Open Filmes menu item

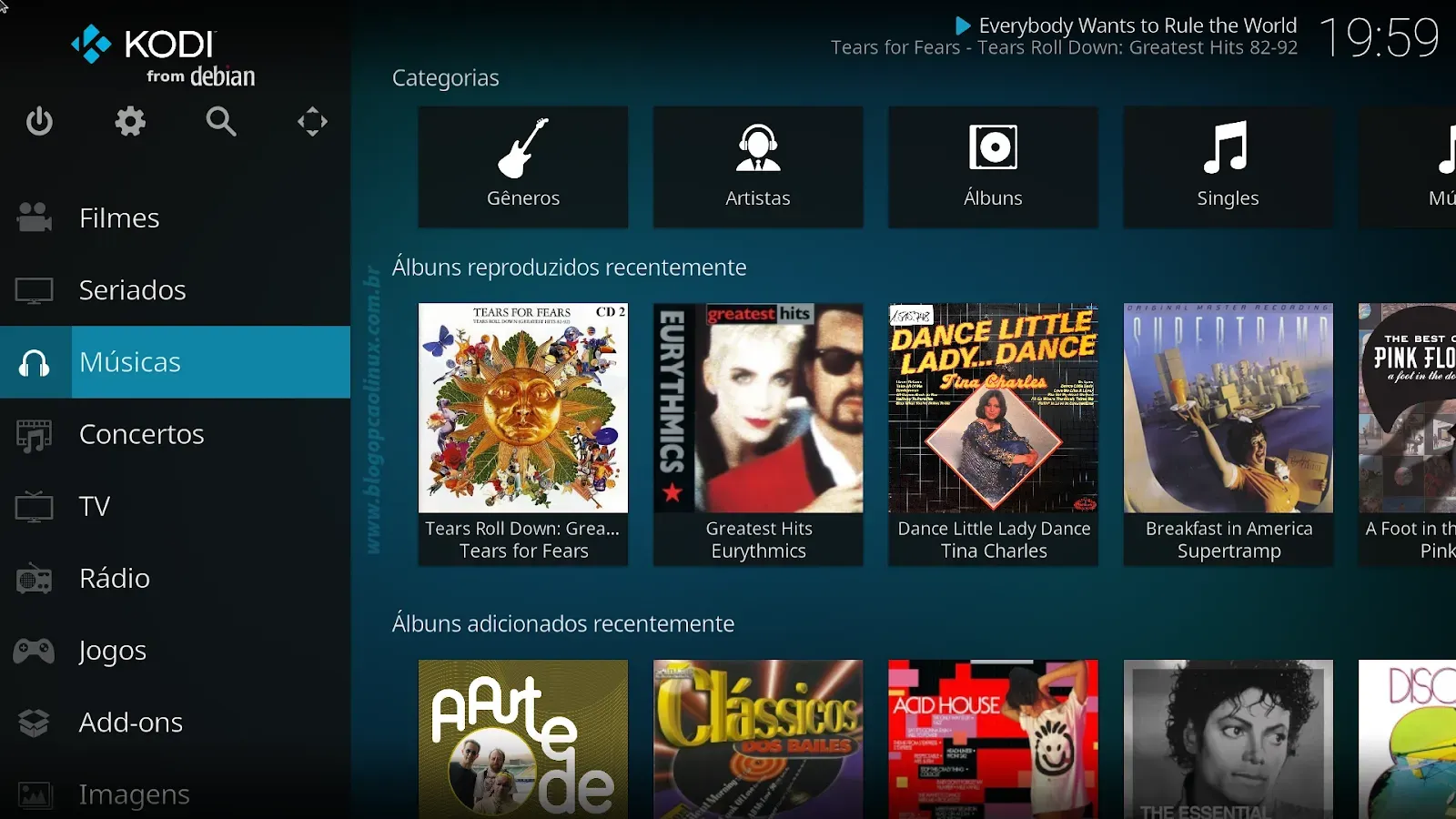(175, 217)
